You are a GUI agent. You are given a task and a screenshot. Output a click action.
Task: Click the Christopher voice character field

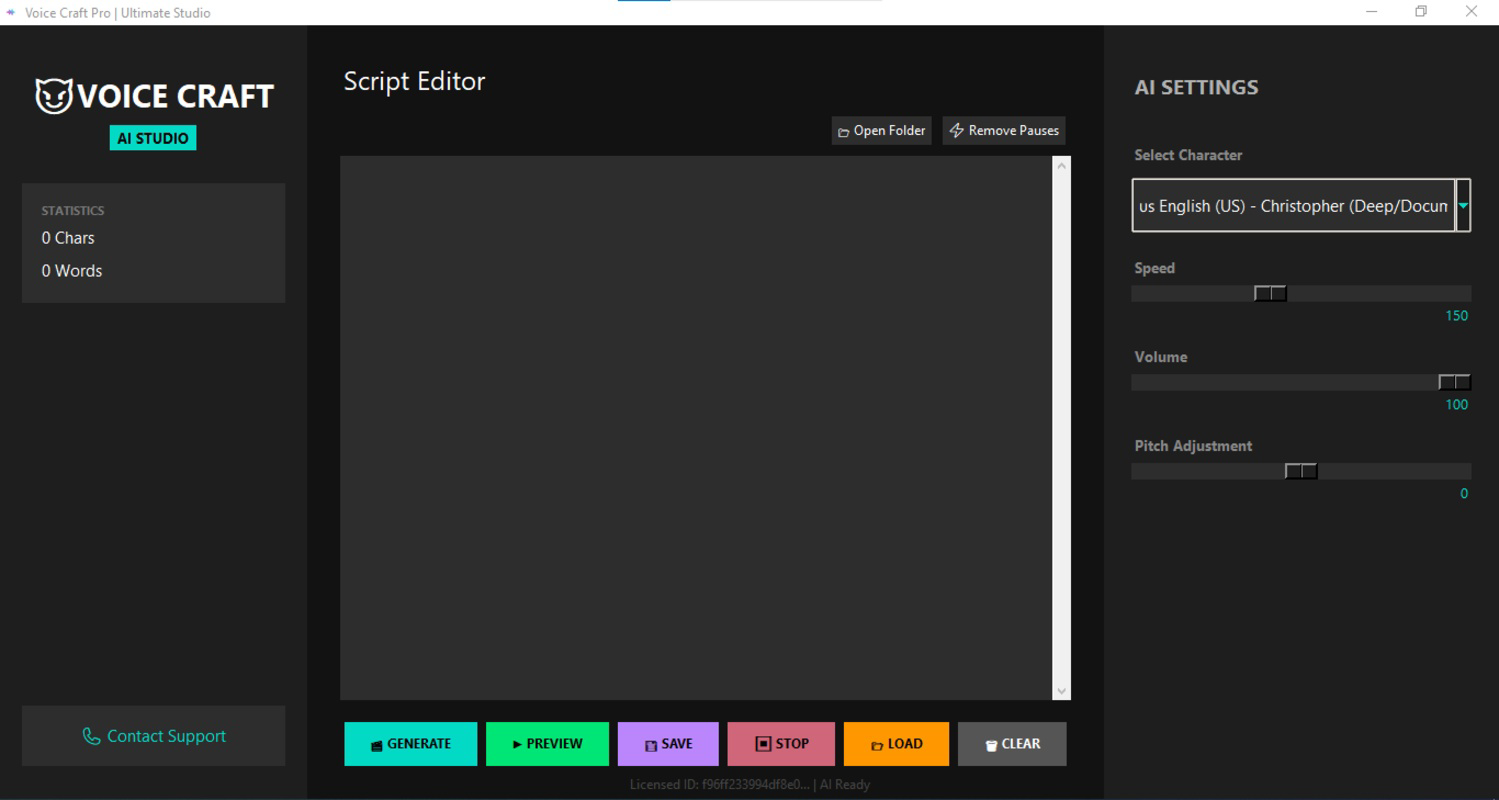tap(1293, 206)
